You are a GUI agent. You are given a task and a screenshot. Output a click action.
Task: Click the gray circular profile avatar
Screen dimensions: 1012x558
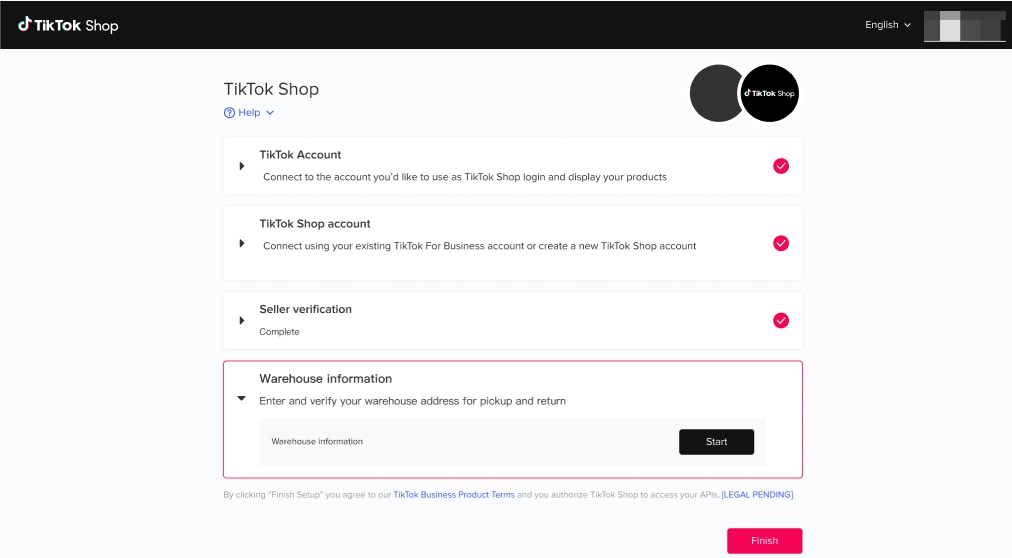(716, 93)
